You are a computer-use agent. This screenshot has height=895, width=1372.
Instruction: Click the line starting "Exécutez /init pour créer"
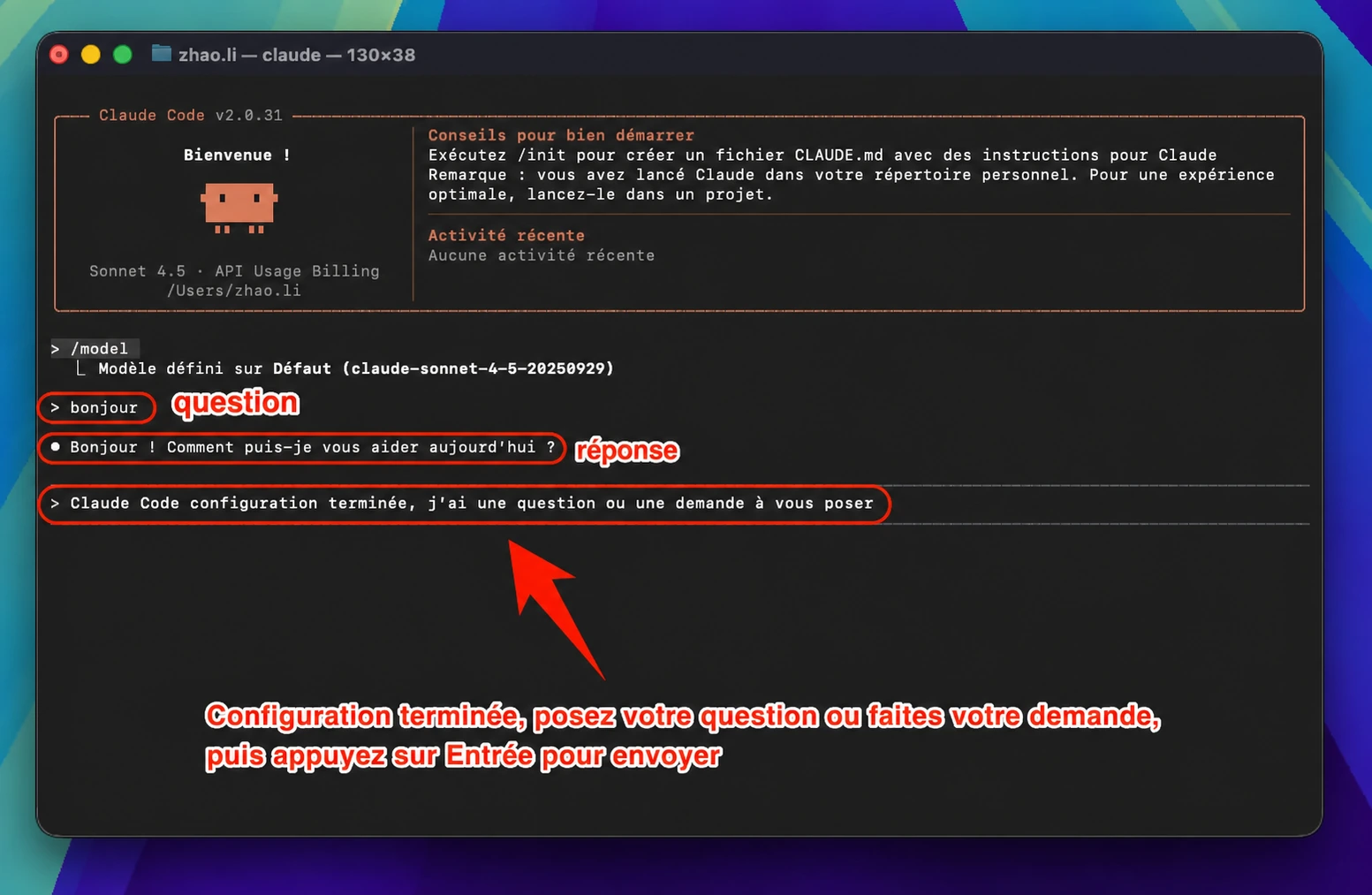tap(822, 155)
